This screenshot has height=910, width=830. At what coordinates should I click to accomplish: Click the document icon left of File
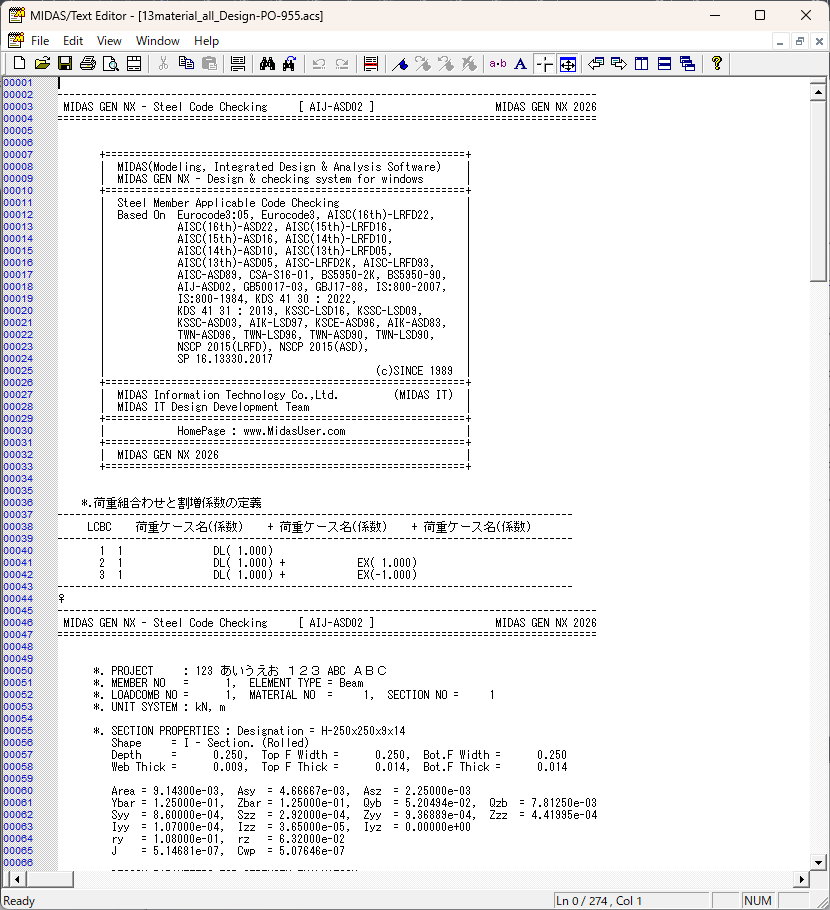[x=16, y=40]
